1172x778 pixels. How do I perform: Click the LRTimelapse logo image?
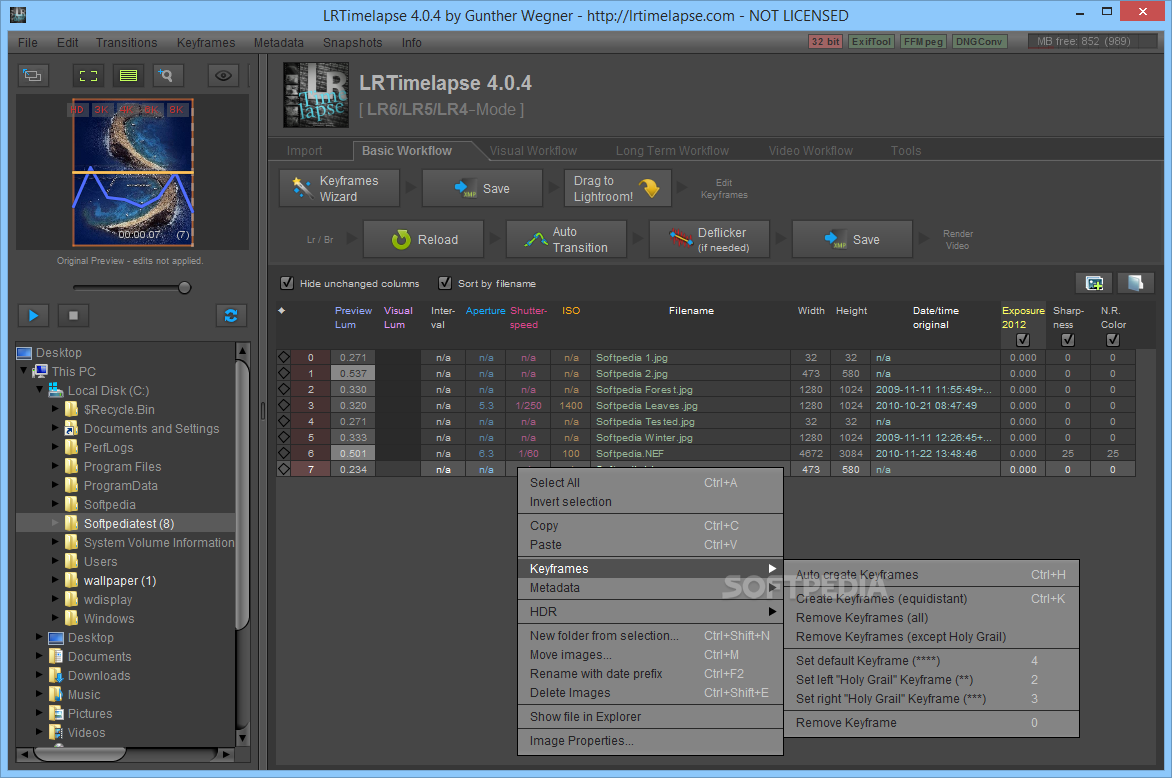tap(316, 95)
